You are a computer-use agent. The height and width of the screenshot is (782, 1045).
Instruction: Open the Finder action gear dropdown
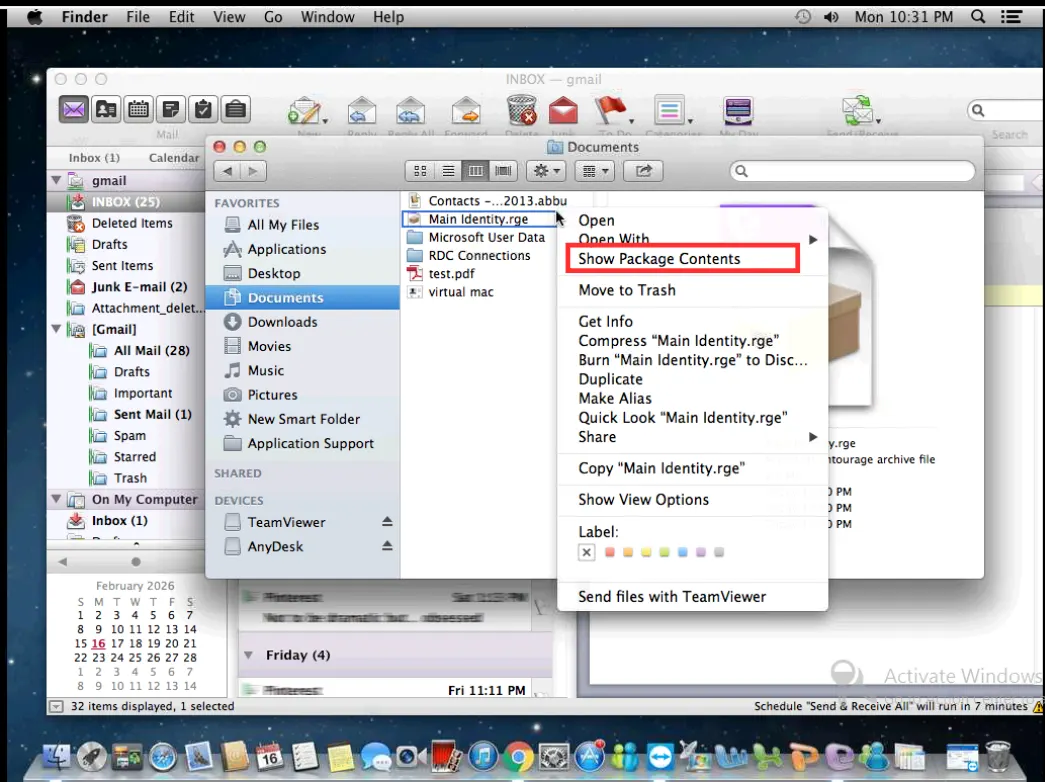[x=548, y=172]
